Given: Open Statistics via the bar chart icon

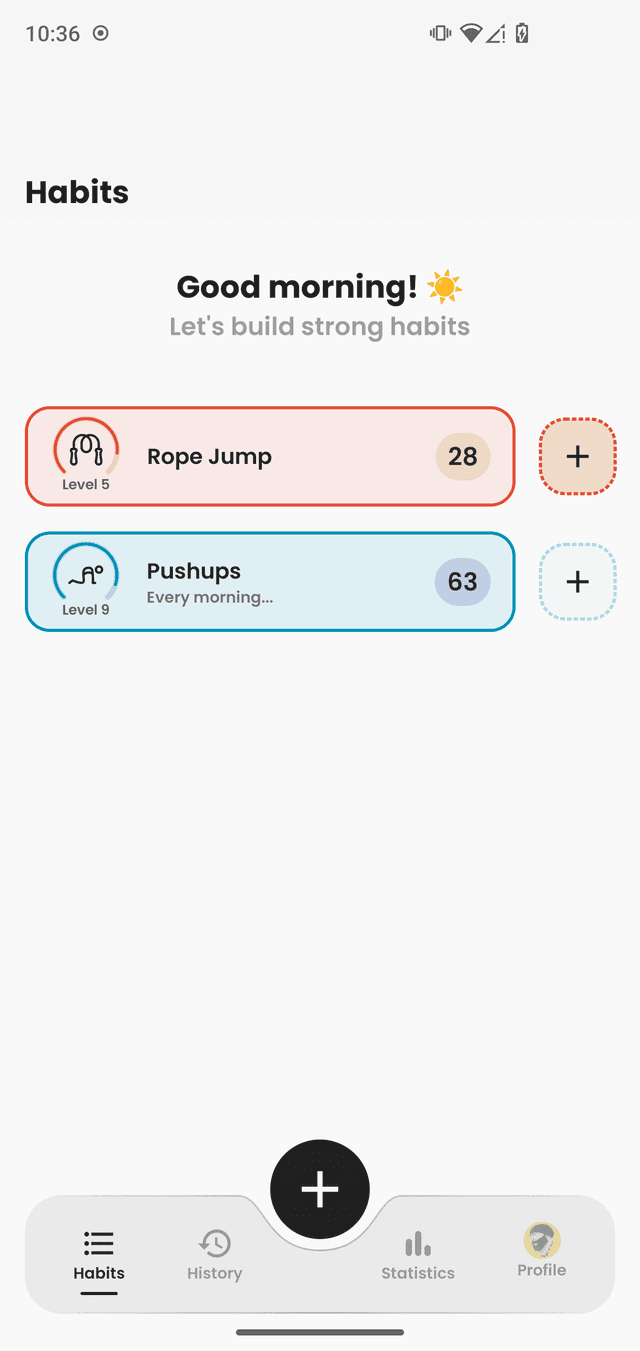Looking at the screenshot, I should click(418, 1244).
